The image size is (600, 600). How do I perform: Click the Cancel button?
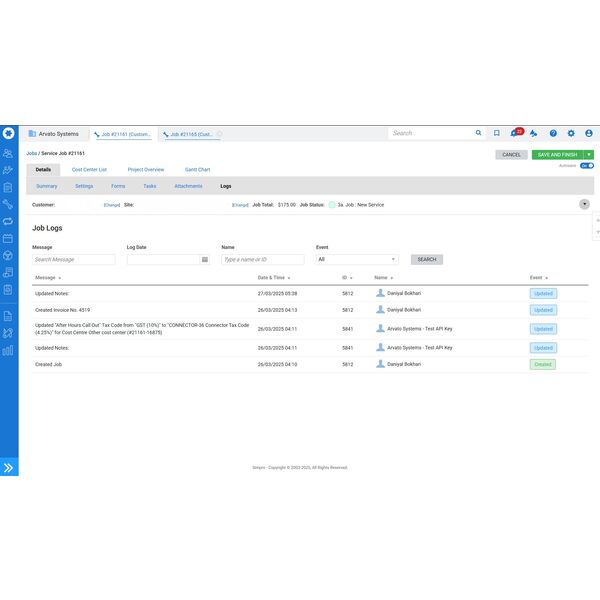(511, 155)
